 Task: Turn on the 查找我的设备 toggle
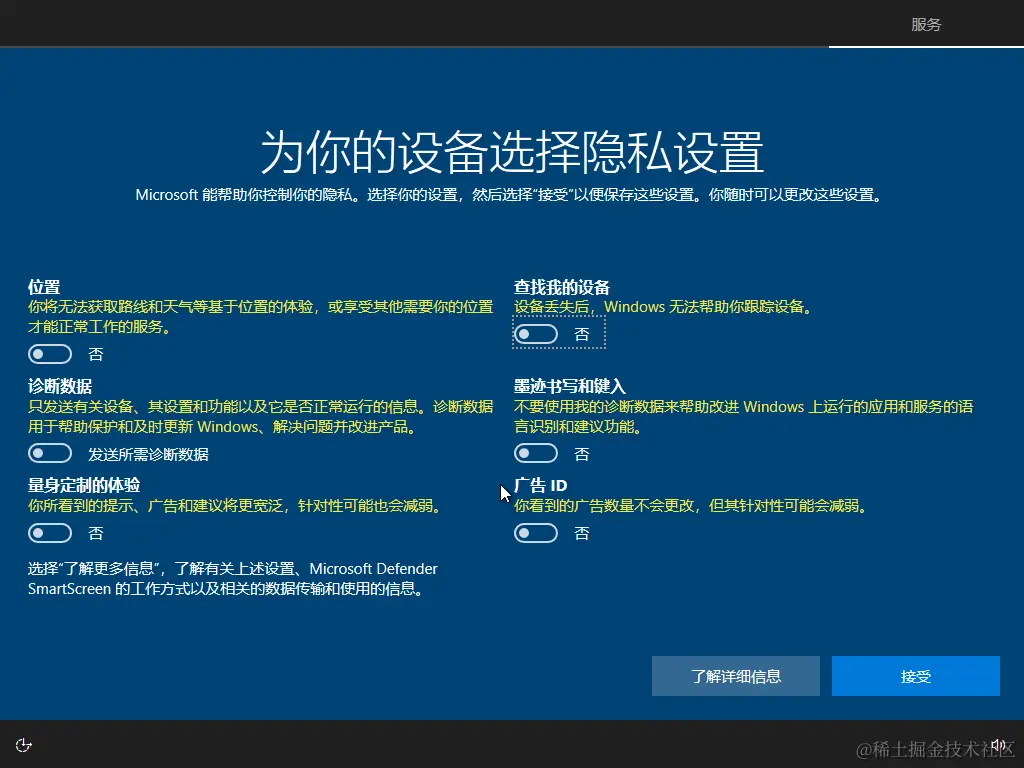[x=535, y=333]
